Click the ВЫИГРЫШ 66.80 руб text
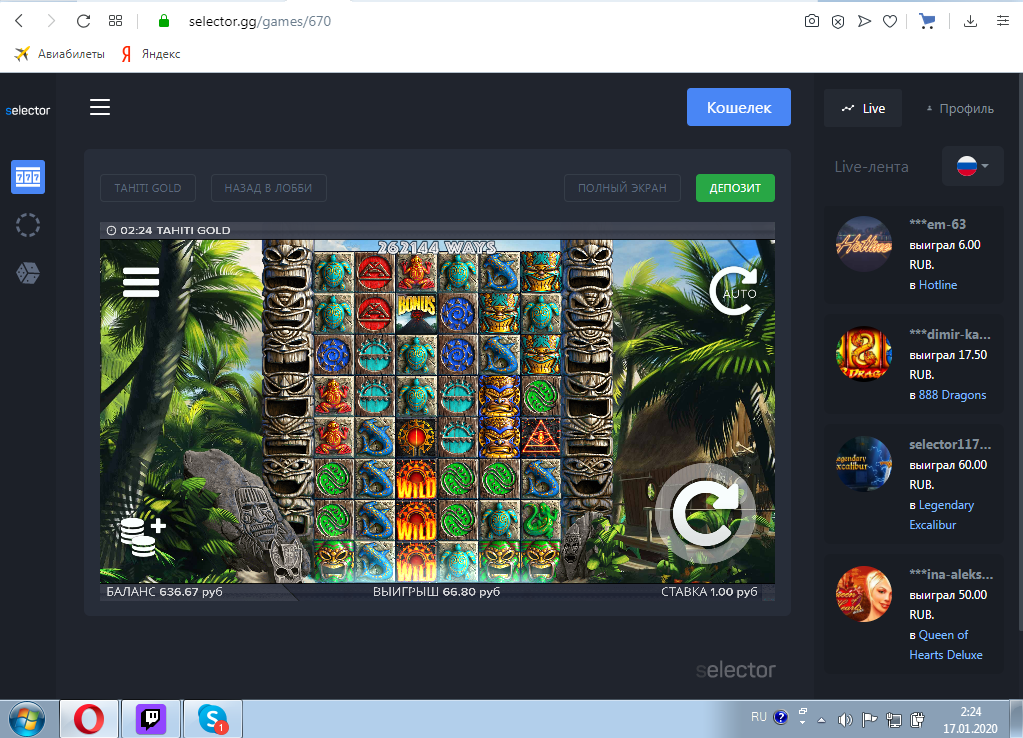Viewport: 1023px width, 738px height. click(x=436, y=591)
